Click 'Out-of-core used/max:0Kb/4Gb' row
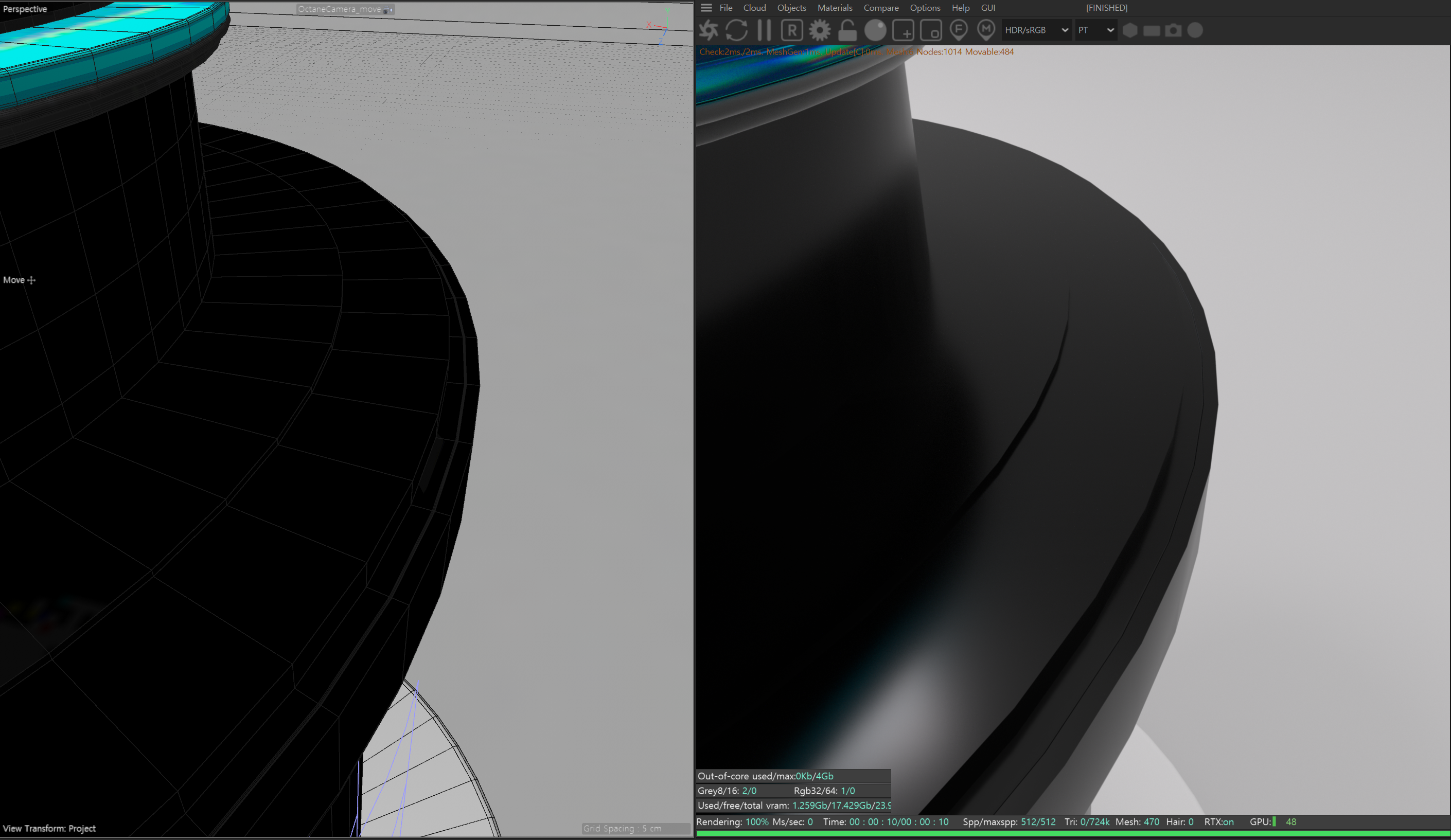The image size is (1451, 840). pyautogui.click(x=793, y=776)
